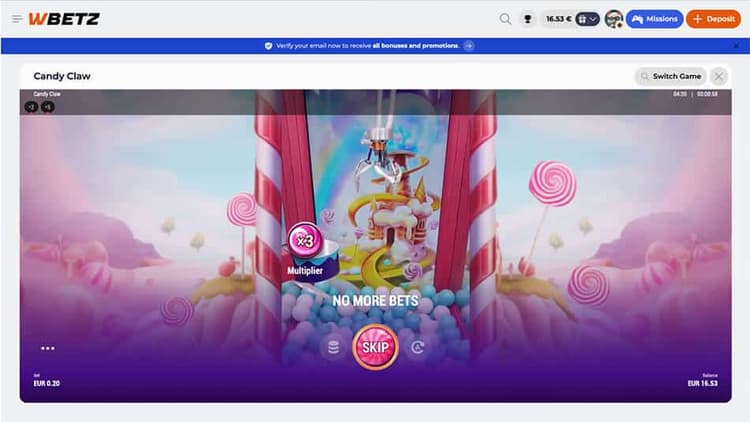Image resolution: width=750 pixels, height=422 pixels.
Task: Open the three-dots game menu
Action: pyautogui.click(x=47, y=348)
